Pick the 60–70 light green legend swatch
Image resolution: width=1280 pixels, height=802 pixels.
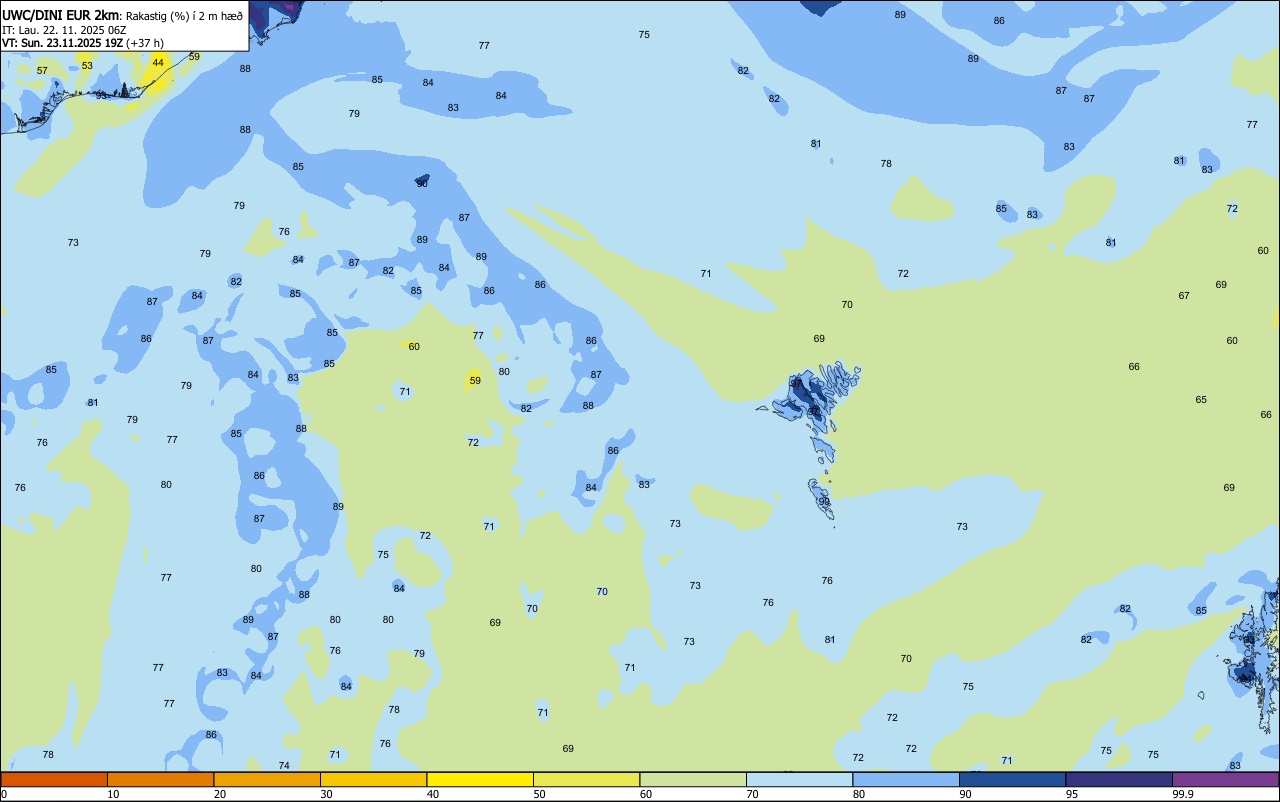click(693, 779)
